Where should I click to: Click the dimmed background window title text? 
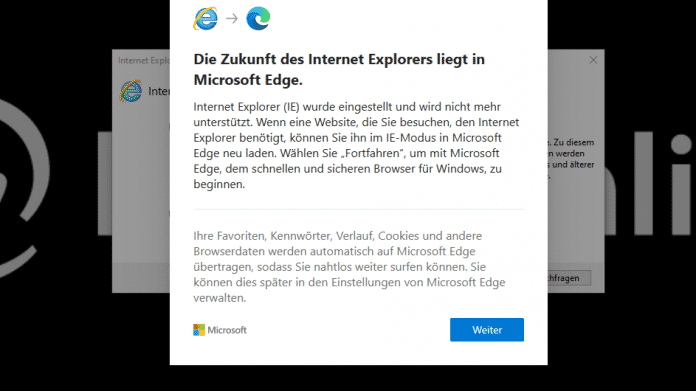(143, 60)
